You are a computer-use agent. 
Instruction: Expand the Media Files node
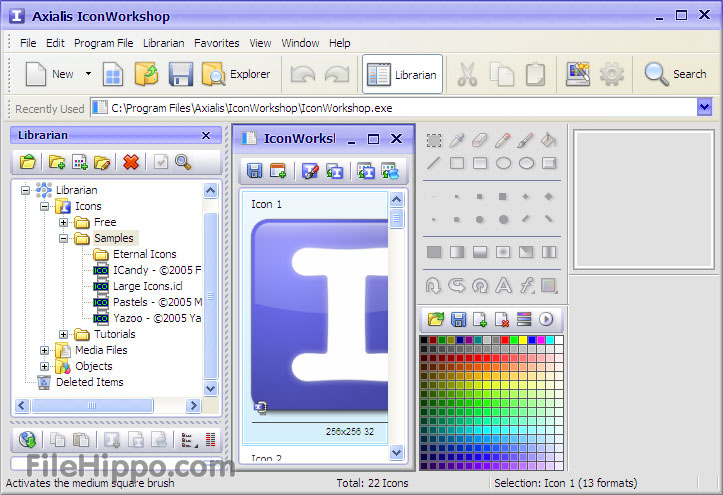click(45, 350)
